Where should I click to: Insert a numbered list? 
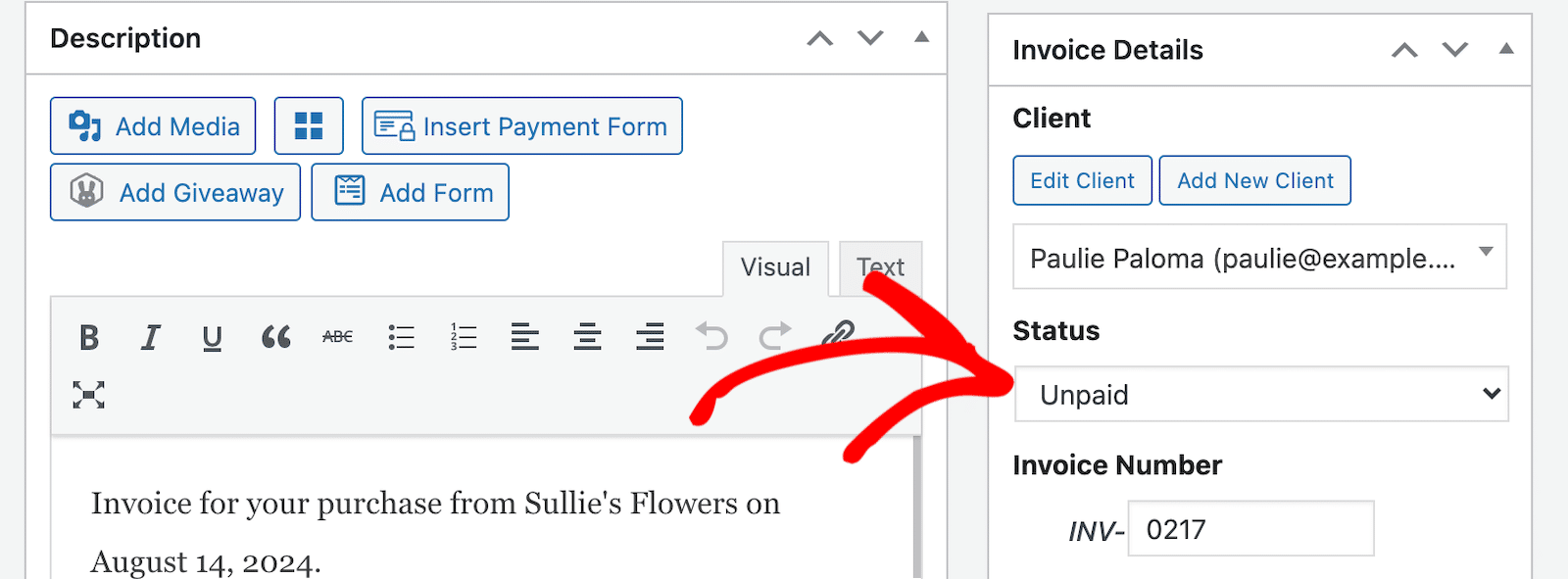(x=463, y=337)
